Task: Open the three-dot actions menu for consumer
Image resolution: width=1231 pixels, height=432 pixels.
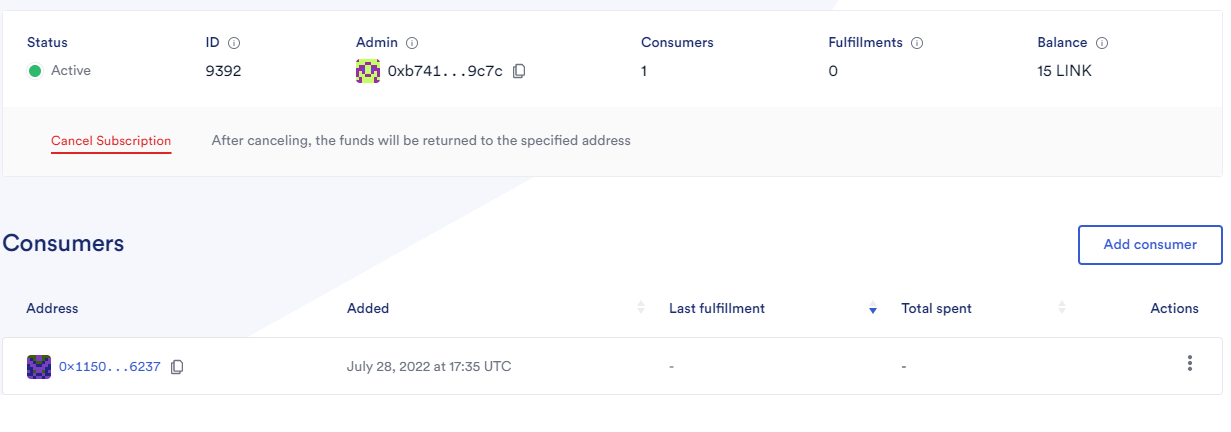Action: pos(1189,363)
